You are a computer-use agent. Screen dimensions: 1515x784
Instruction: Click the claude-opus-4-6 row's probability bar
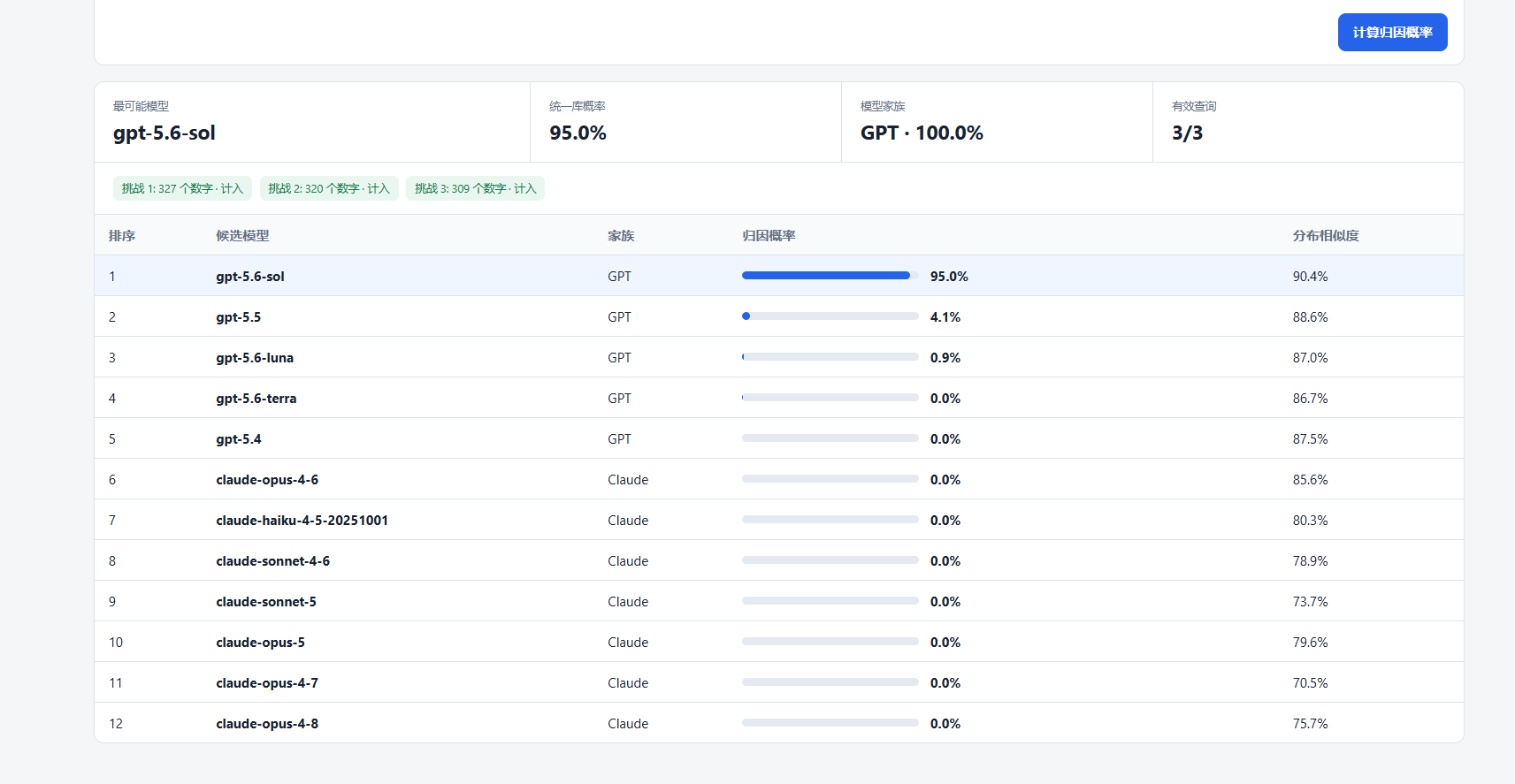(x=830, y=479)
